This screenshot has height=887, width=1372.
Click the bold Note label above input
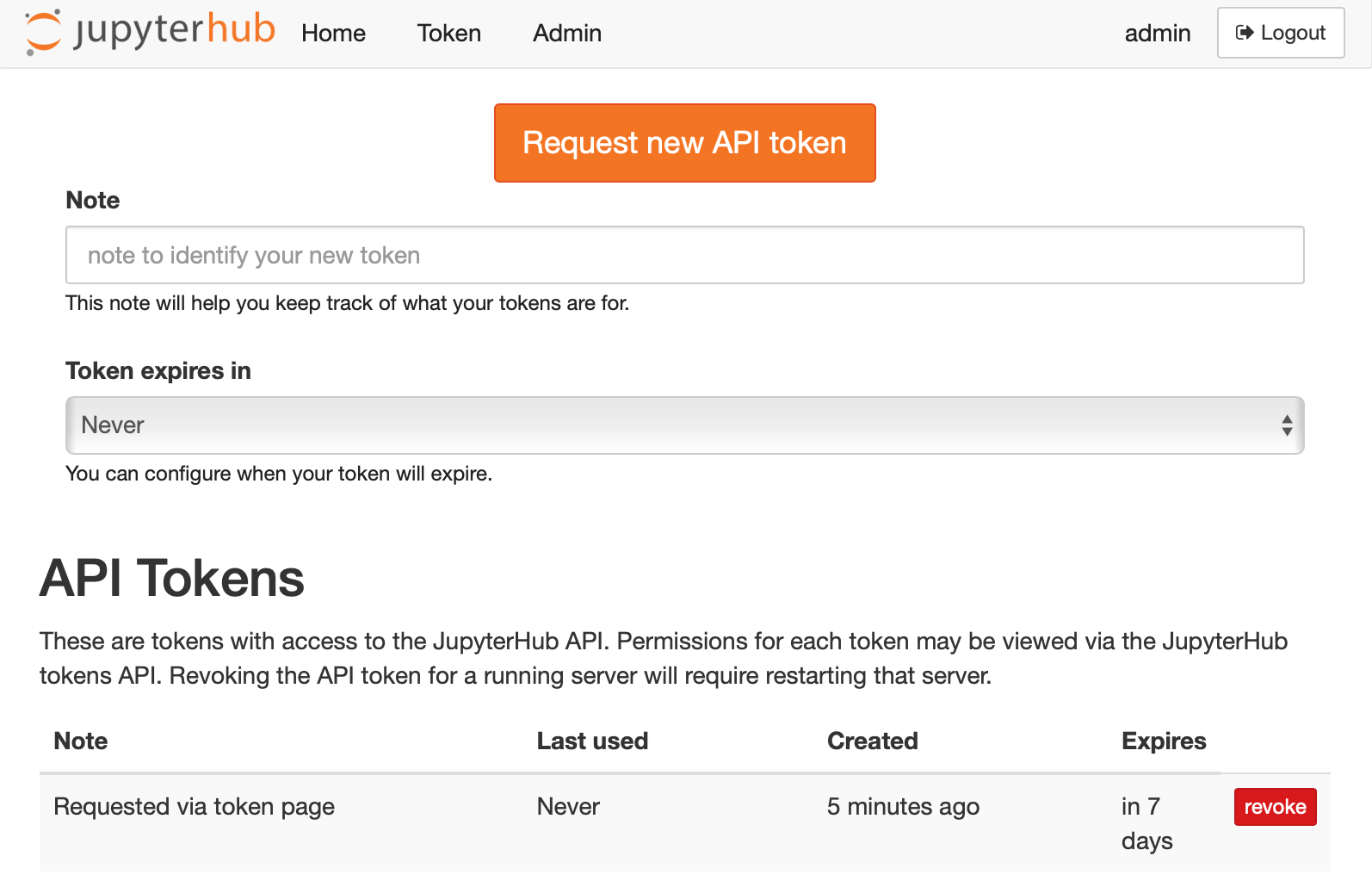pos(93,201)
